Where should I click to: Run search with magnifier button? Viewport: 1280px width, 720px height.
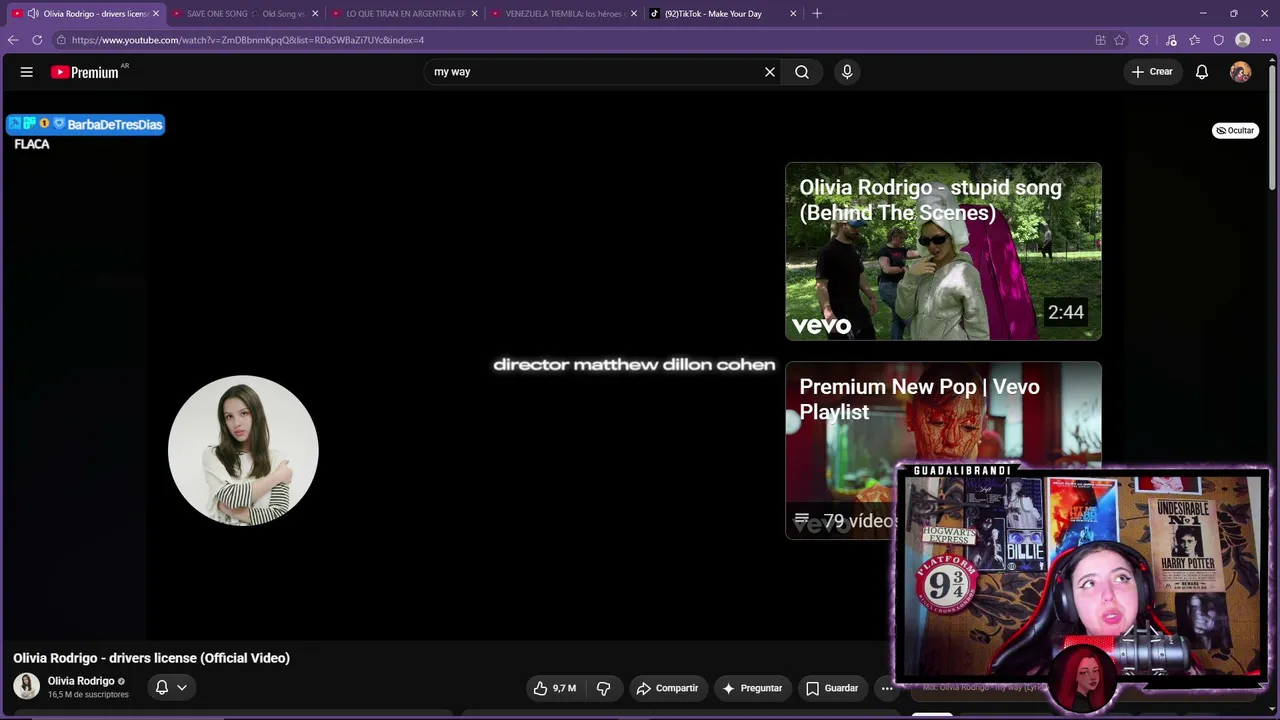click(x=802, y=72)
